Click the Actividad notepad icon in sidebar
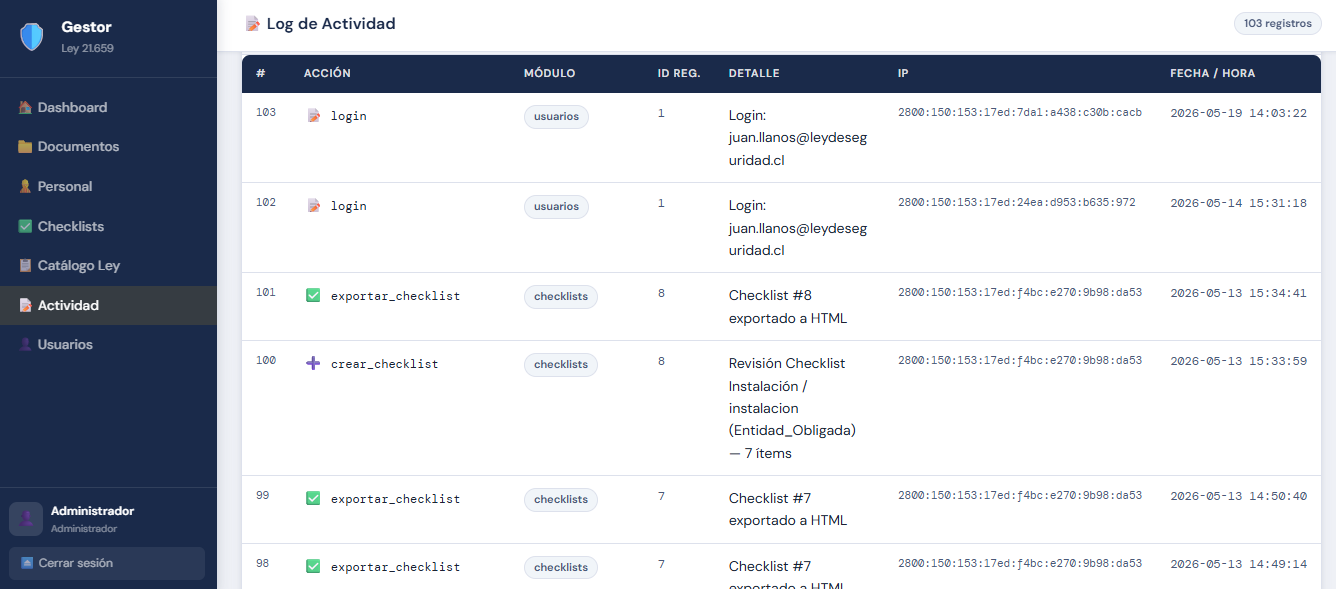This screenshot has width=1336, height=589. pyautogui.click(x=25, y=305)
